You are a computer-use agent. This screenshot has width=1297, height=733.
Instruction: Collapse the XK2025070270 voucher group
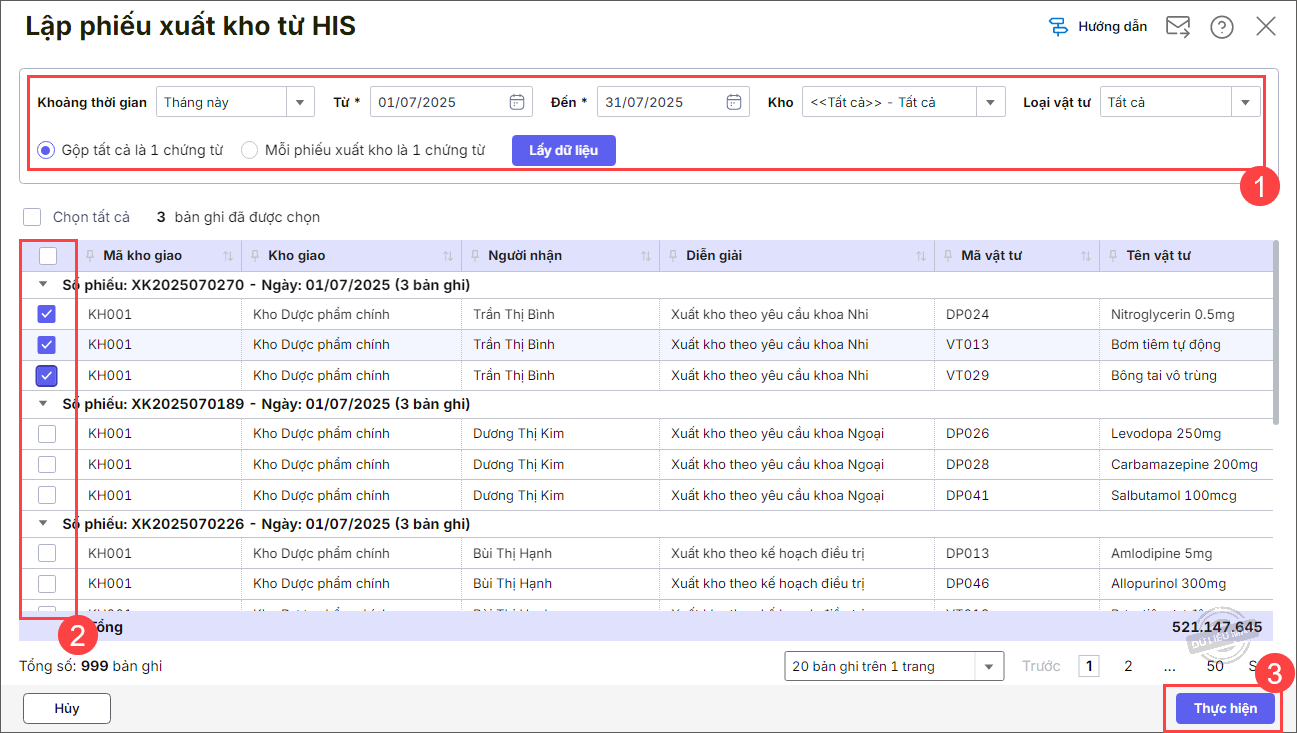43,284
